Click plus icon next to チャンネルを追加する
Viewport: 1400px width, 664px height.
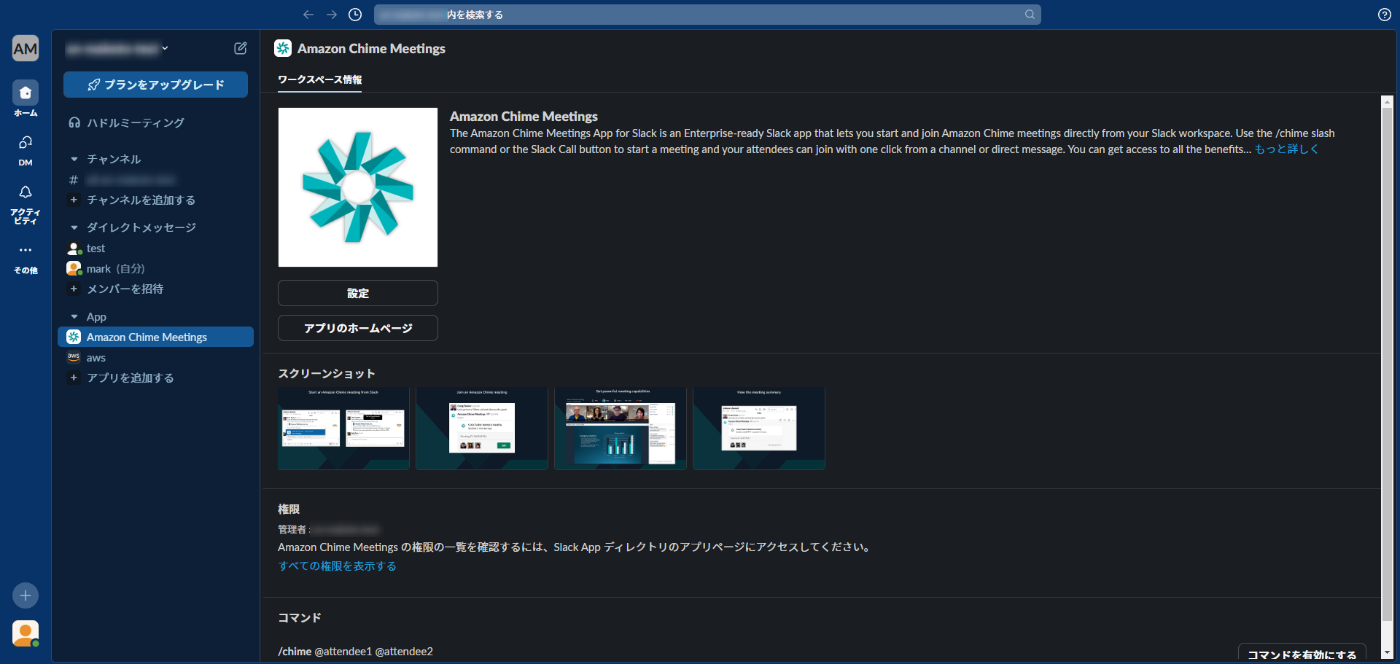(73, 200)
